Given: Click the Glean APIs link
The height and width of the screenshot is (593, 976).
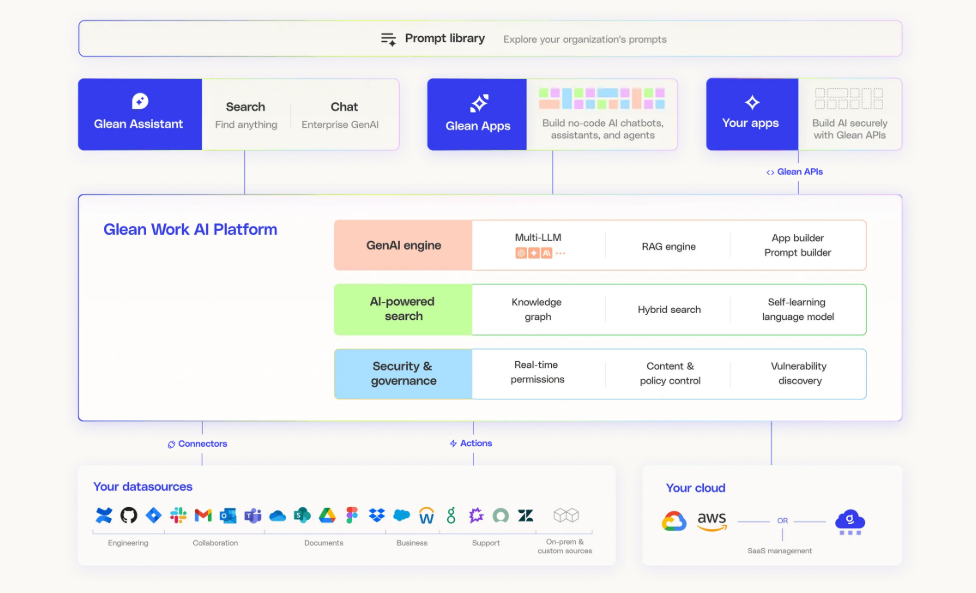Looking at the screenshot, I should (x=795, y=172).
